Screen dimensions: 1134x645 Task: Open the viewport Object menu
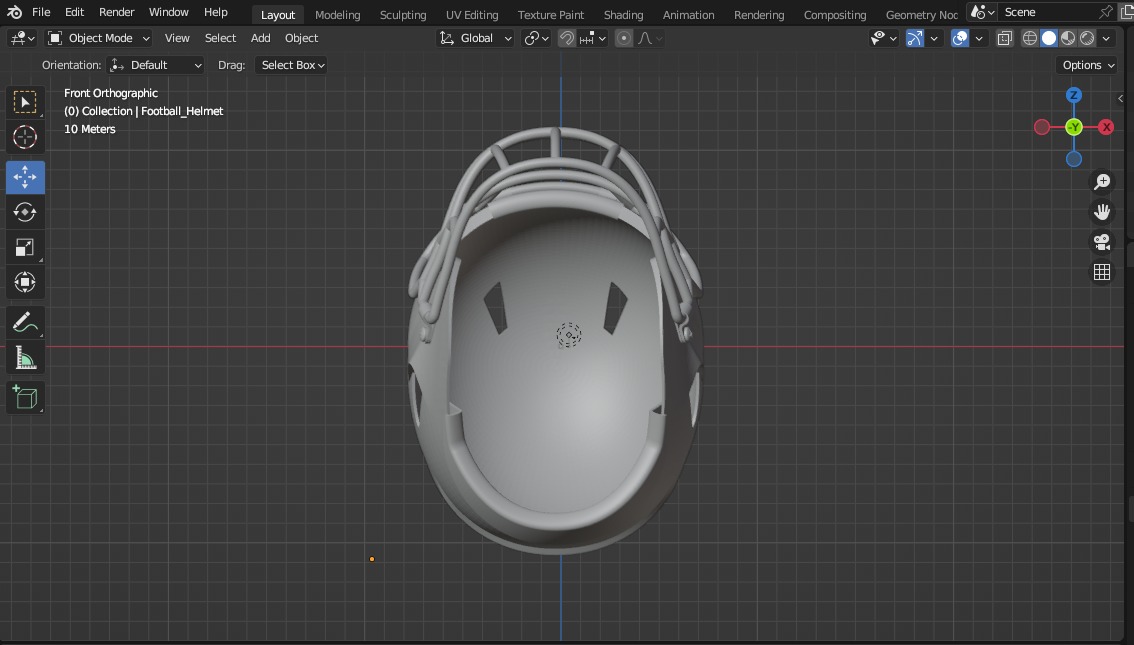click(x=302, y=38)
